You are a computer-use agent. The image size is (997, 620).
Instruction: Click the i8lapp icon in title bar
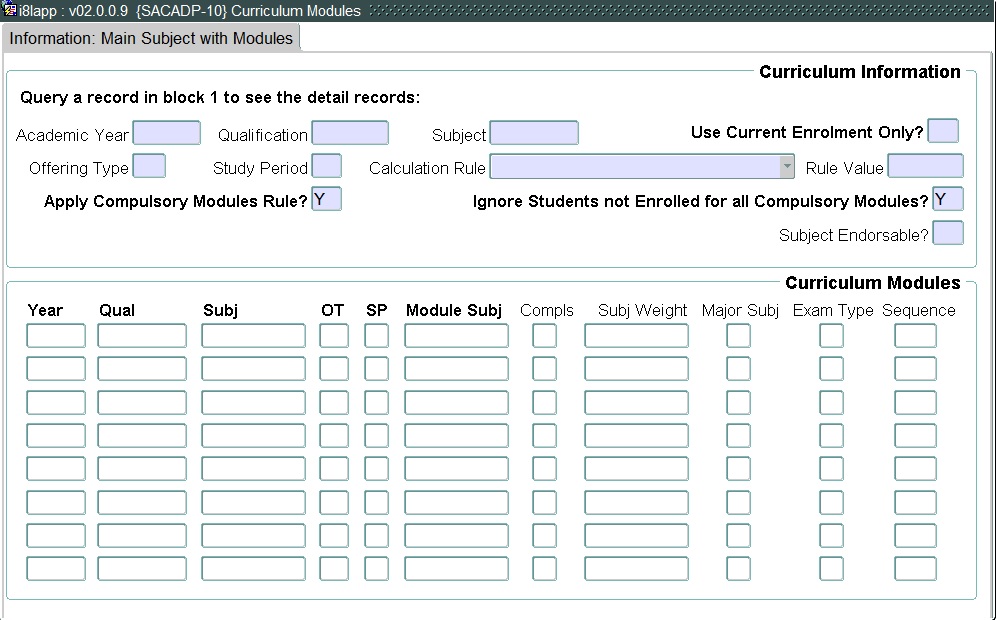pos(10,10)
